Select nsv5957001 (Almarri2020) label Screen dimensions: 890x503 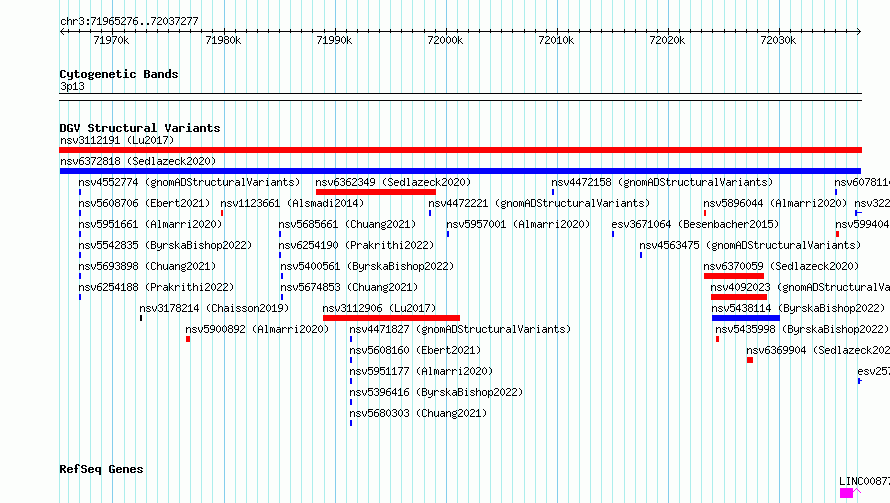click(518, 224)
